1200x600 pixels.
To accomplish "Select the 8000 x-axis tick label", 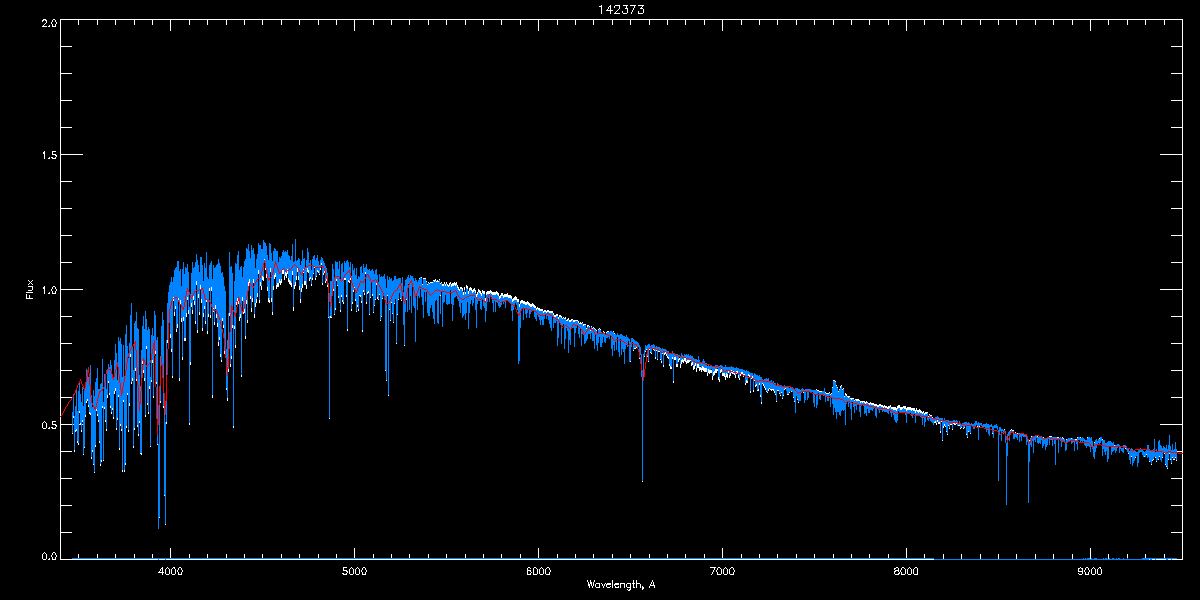I will point(906,572).
